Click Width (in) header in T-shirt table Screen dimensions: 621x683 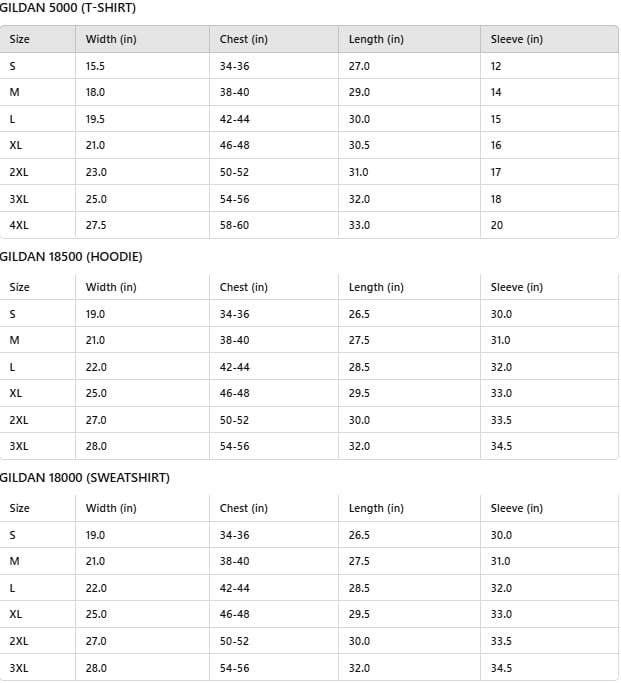point(111,40)
